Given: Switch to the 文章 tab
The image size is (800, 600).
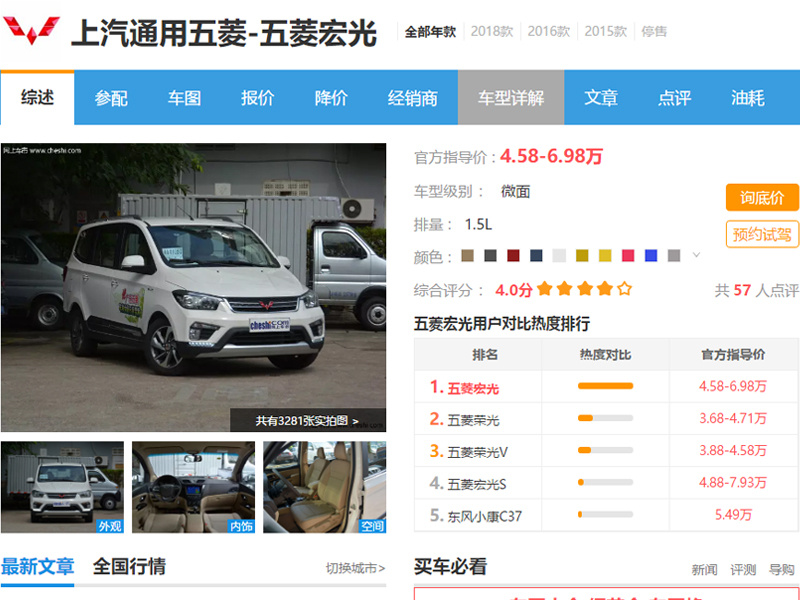Looking at the screenshot, I should click(601, 97).
